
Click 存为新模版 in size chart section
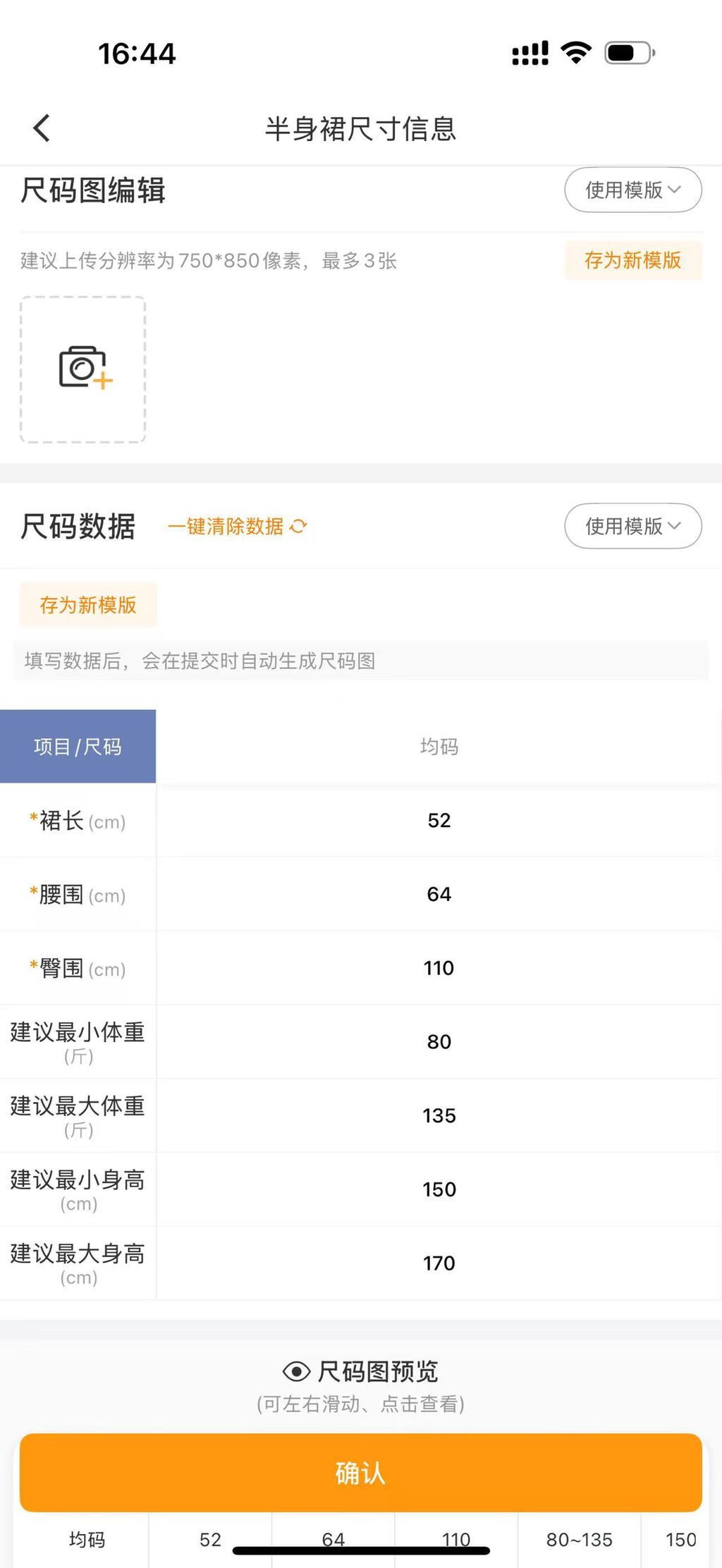633,260
